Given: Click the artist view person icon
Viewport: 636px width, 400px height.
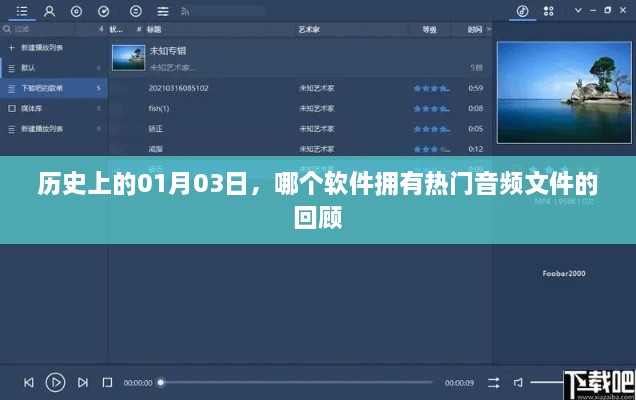Looking at the screenshot, I should (49, 12).
